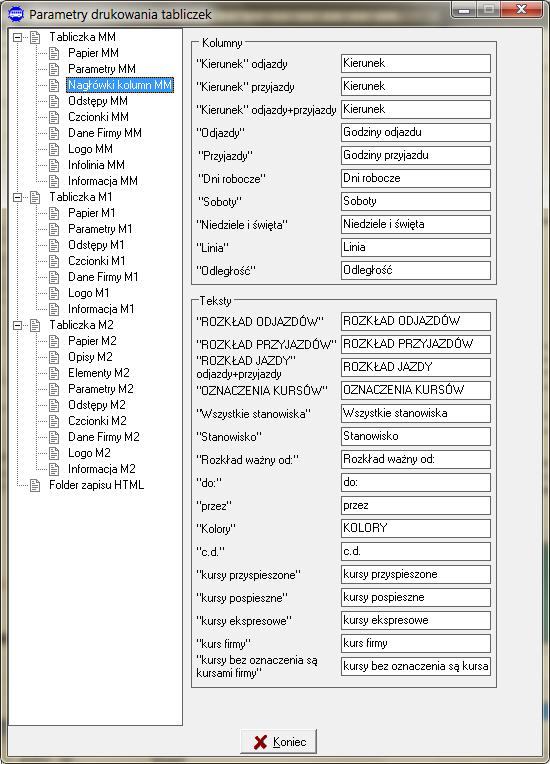The height and width of the screenshot is (764, 550).
Task: Edit the "Kierunek" odjazdy+przyjazdy field
Action: coord(416,110)
